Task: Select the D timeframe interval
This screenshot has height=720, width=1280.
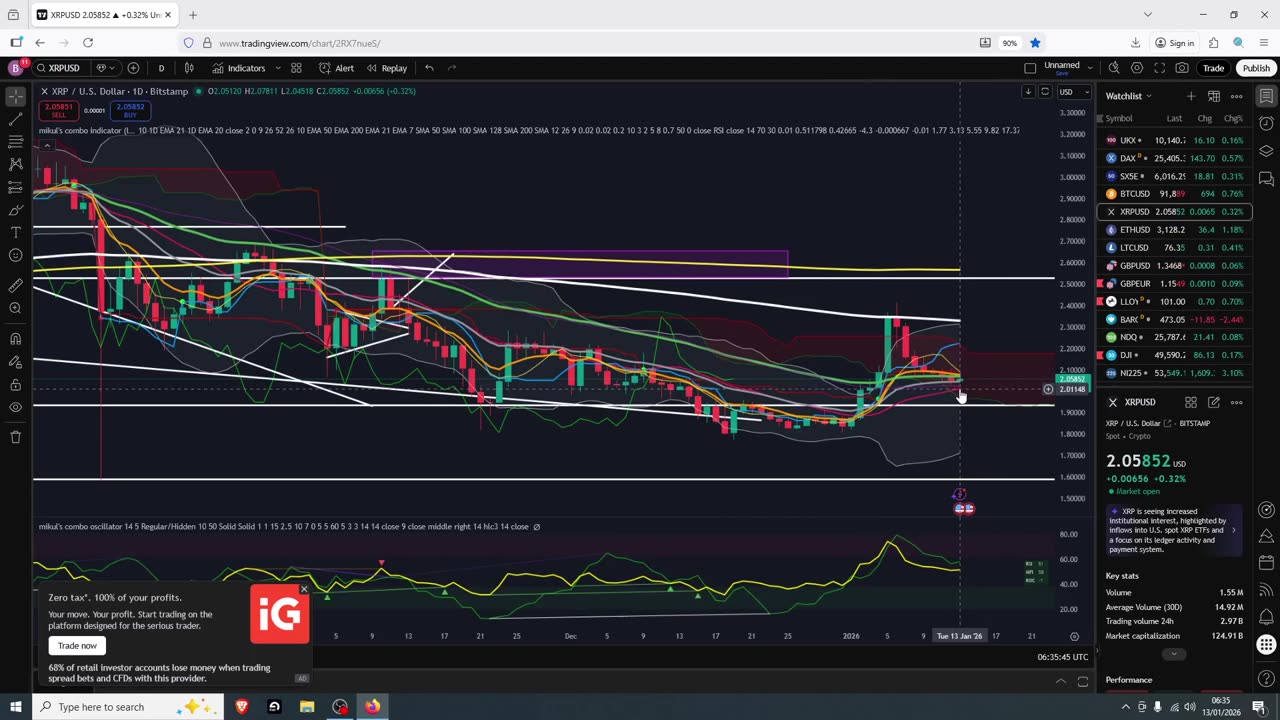Action: click(161, 68)
